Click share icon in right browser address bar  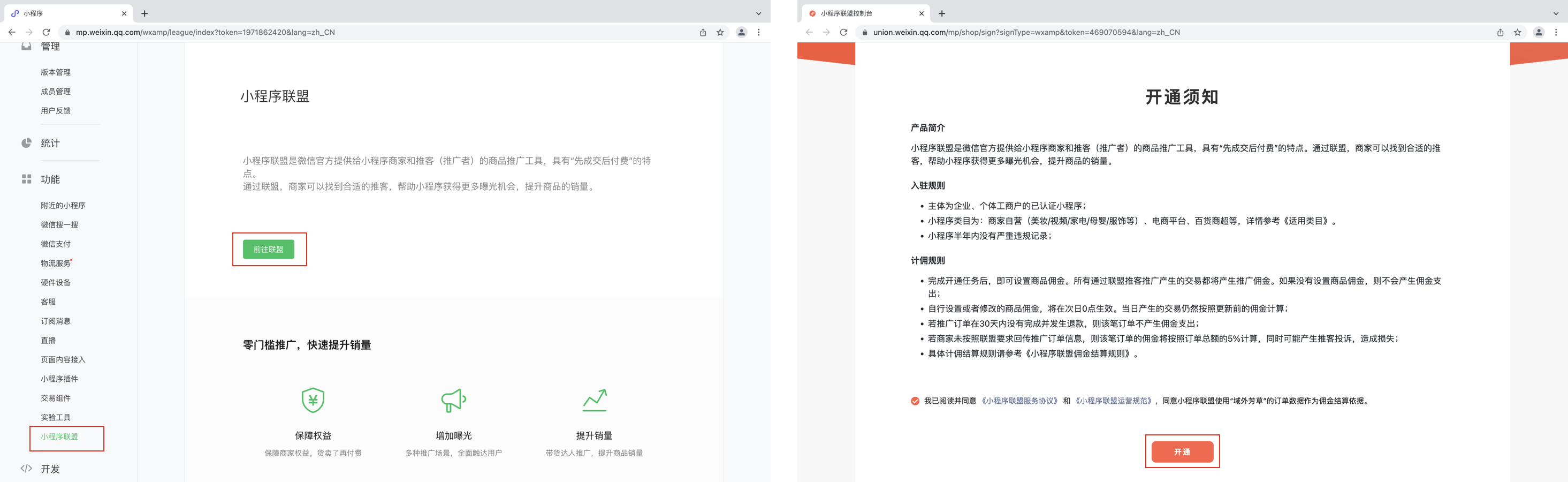coord(1501,32)
